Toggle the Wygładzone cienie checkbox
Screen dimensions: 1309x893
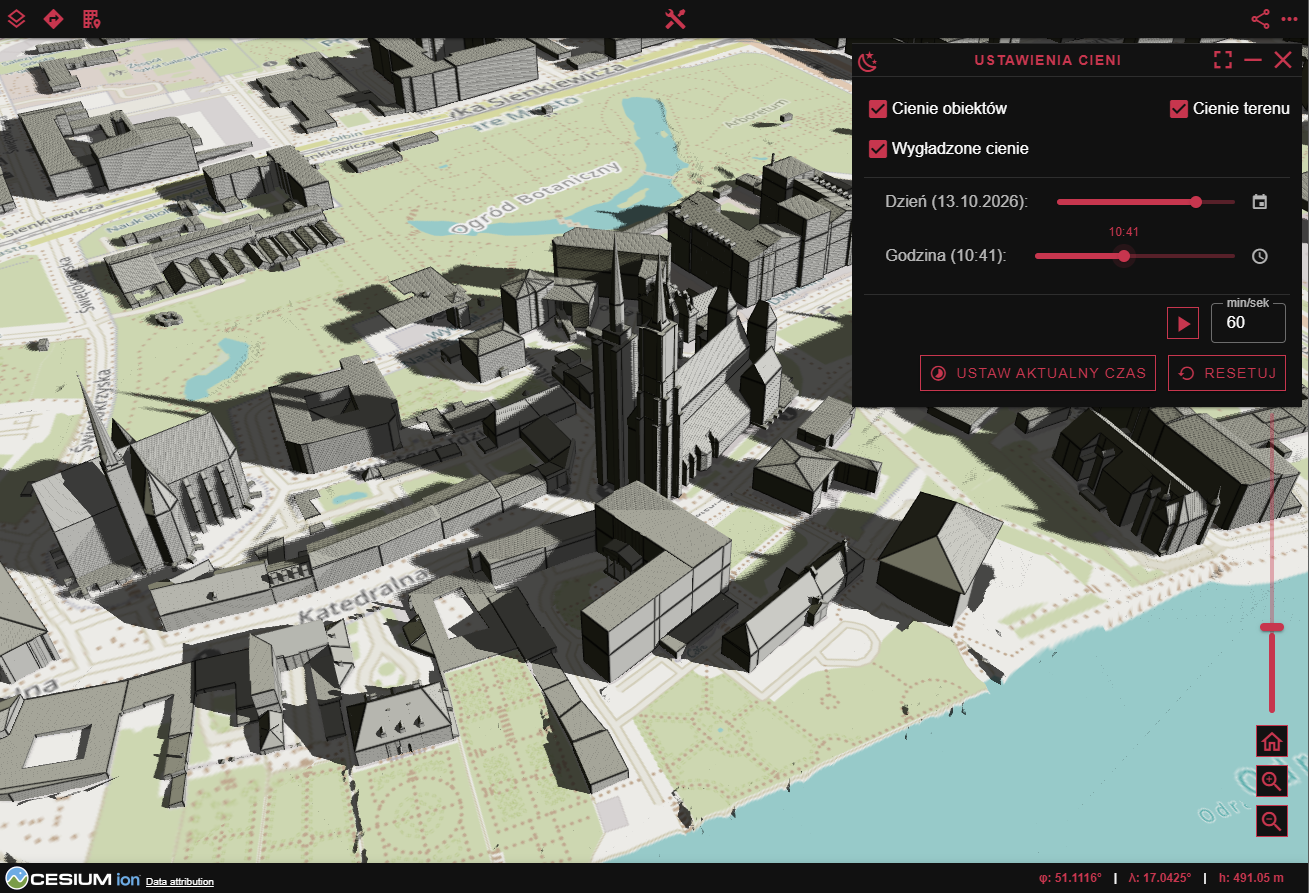pos(878,149)
